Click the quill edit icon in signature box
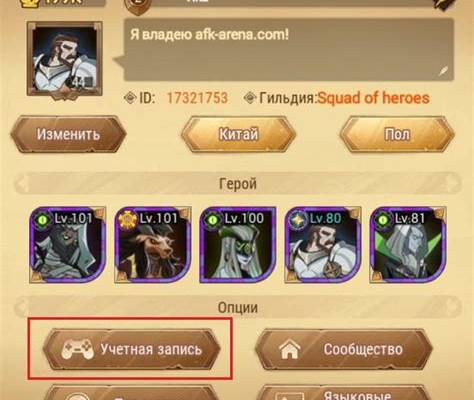The width and height of the screenshot is (474, 400). pyautogui.click(x=443, y=71)
